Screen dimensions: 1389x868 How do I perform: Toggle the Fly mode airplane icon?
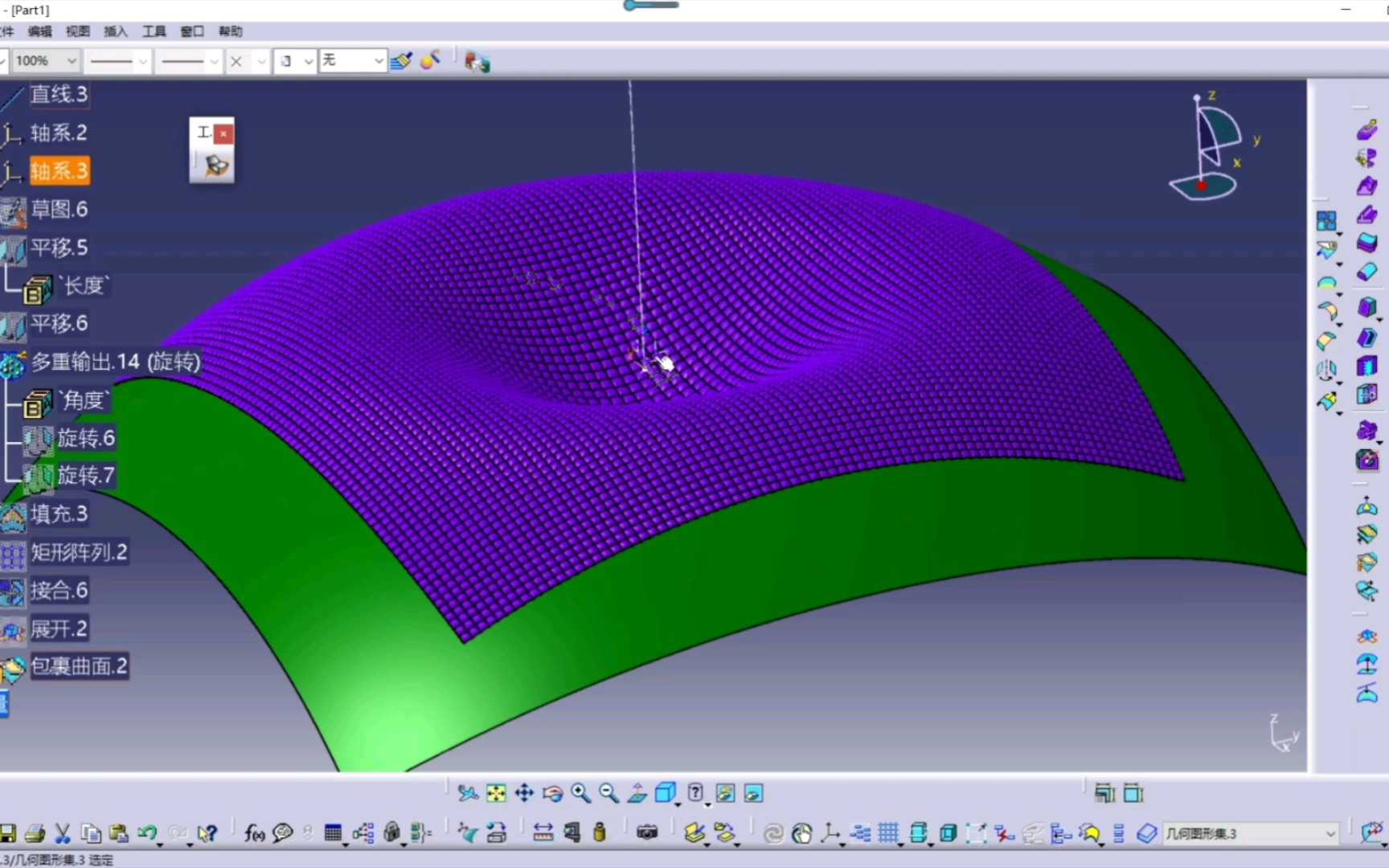pyautogui.click(x=468, y=794)
